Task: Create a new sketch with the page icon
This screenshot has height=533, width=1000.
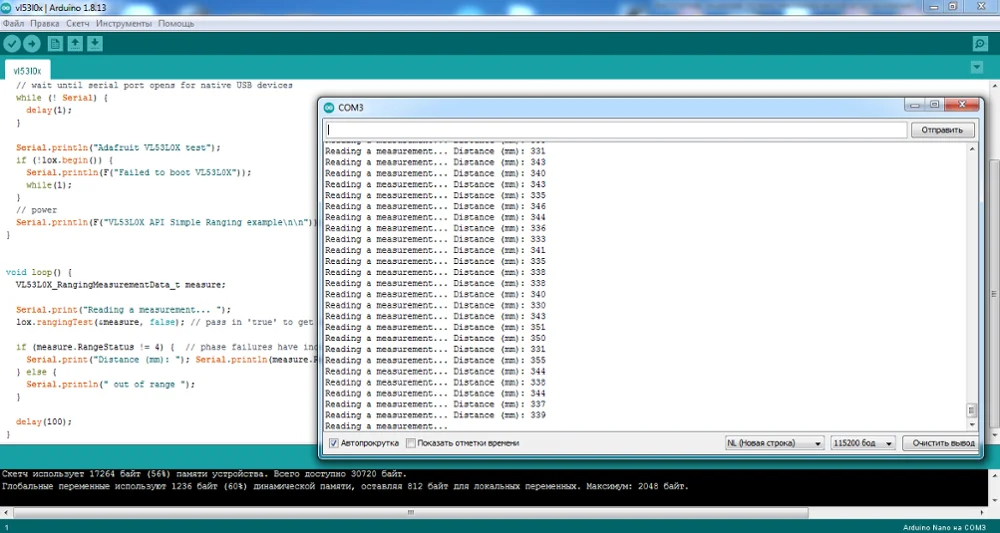Action: click(x=55, y=43)
